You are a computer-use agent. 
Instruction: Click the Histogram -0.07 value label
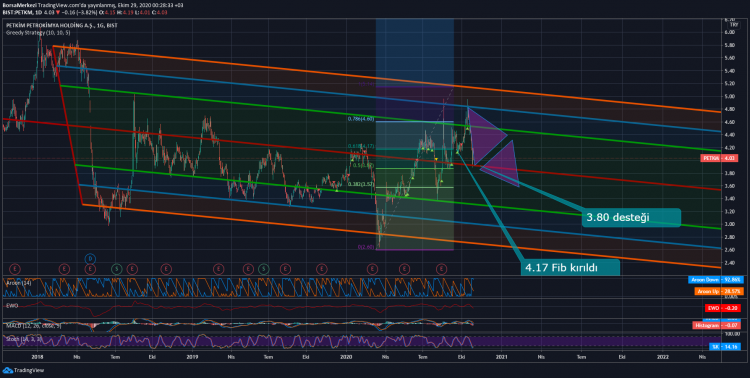click(717, 325)
